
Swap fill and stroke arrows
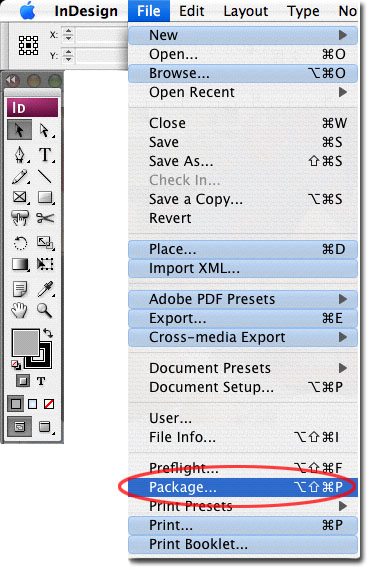pos(48,332)
